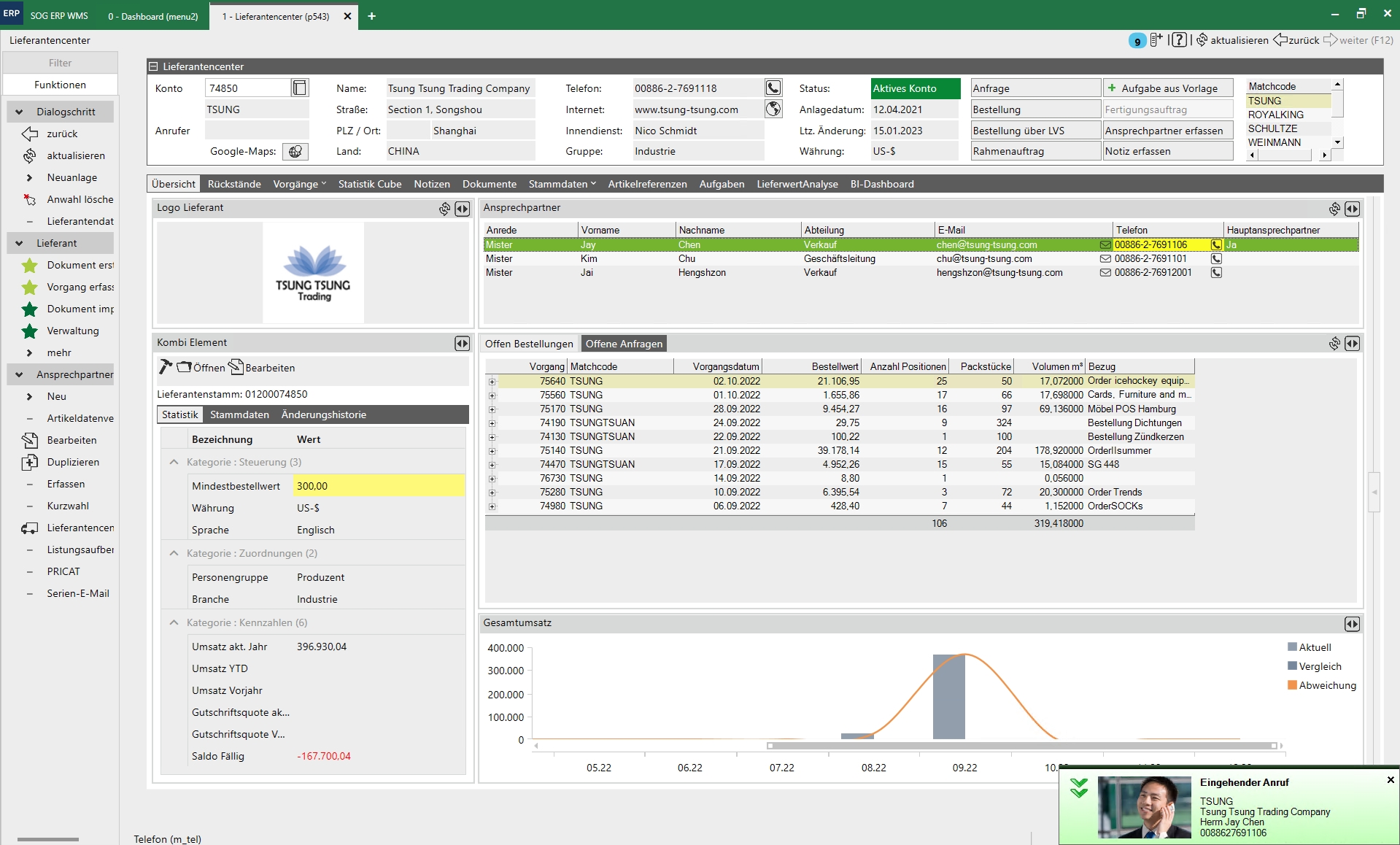Image resolution: width=1400 pixels, height=845 pixels.
Task: Click the Bestellung button
Action: [x=1034, y=109]
